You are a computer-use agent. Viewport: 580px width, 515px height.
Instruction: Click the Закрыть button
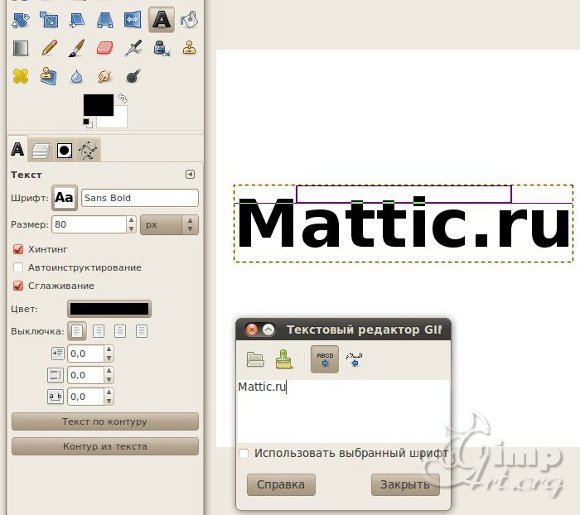pyautogui.click(x=405, y=484)
